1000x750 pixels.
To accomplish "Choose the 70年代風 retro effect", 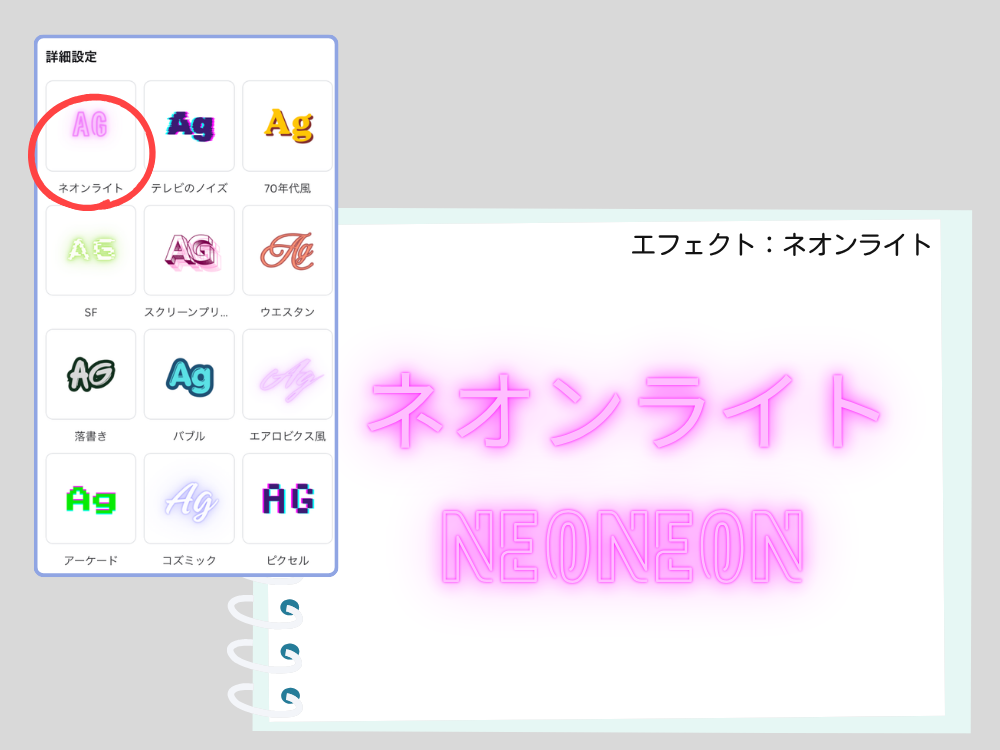I will (x=287, y=127).
